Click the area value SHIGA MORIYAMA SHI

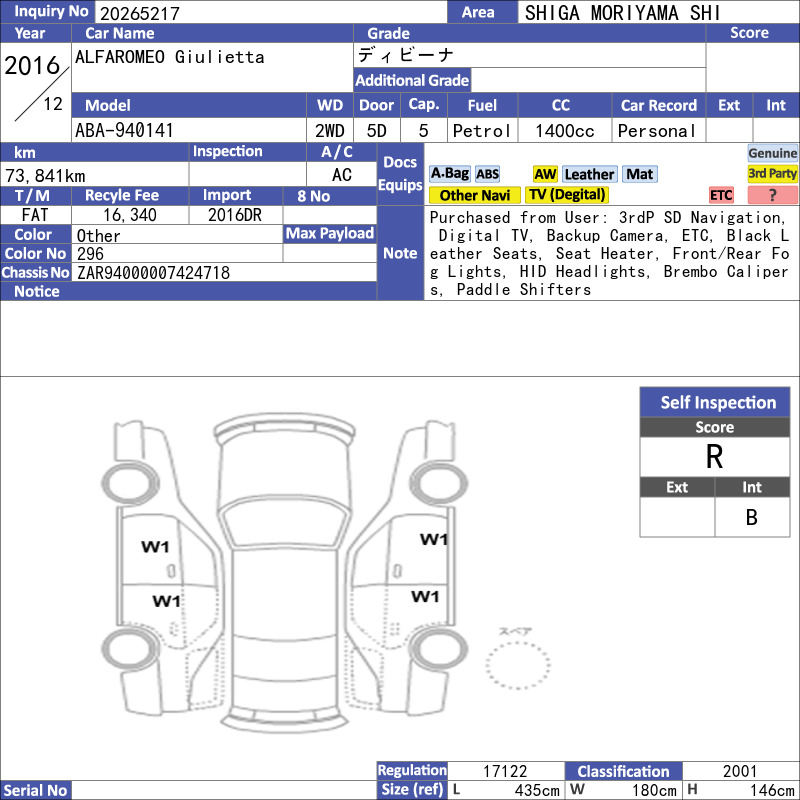pos(622,13)
